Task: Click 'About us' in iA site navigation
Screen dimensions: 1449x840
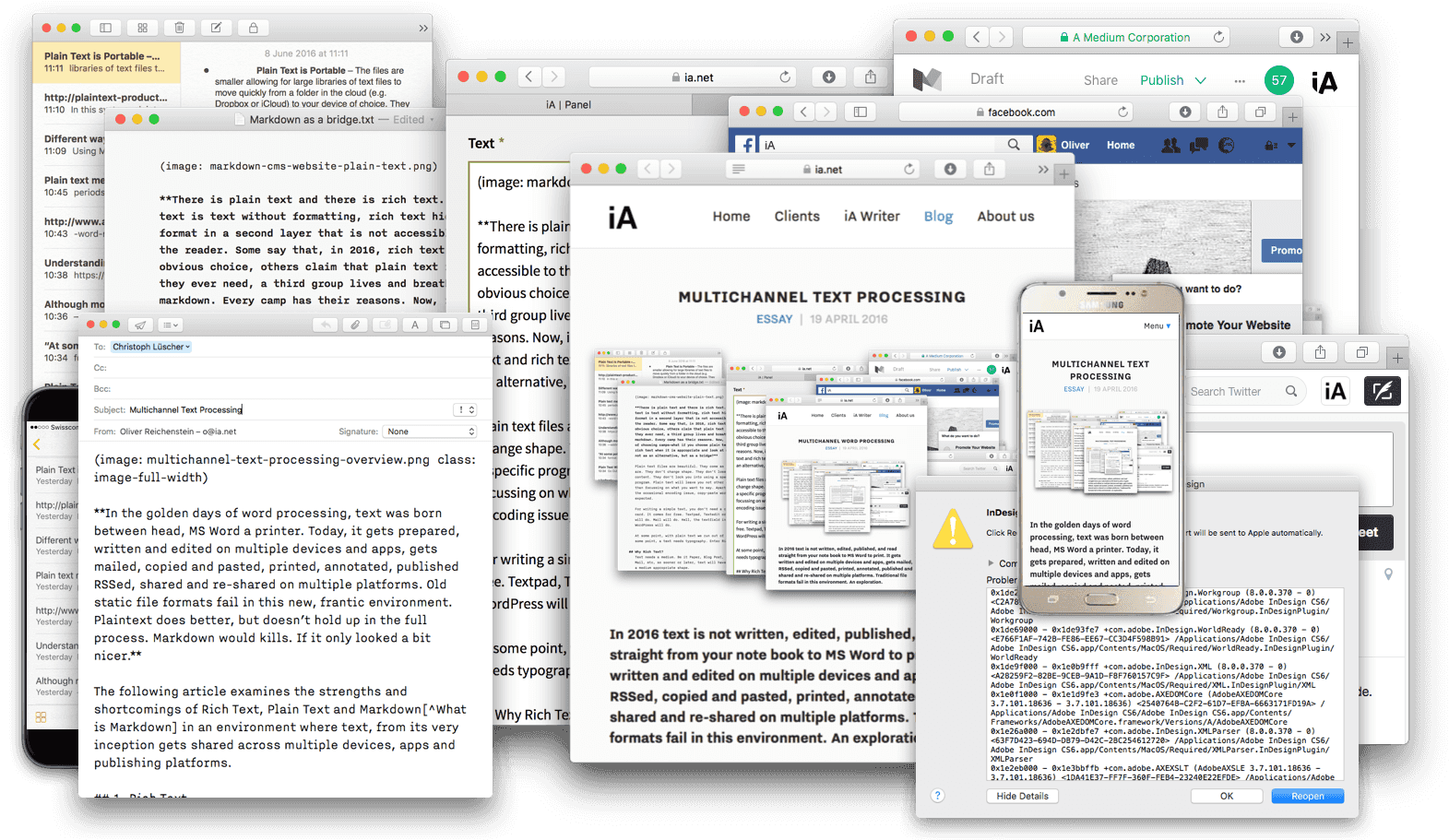Action: [1005, 216]
